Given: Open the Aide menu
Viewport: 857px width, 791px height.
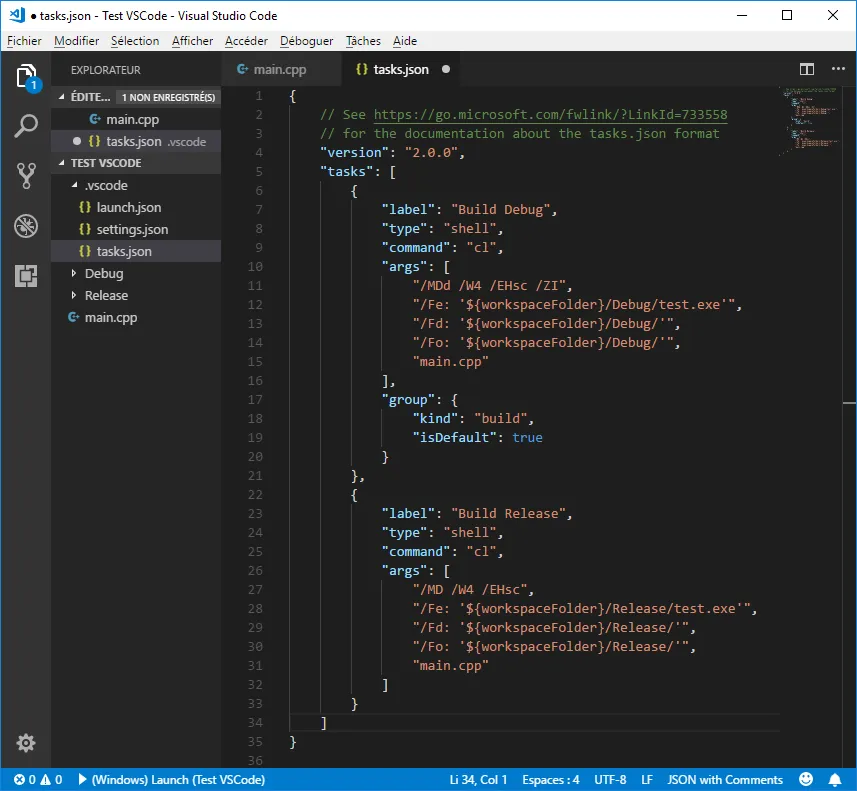Looking at the screenshot, I should 405,41.
